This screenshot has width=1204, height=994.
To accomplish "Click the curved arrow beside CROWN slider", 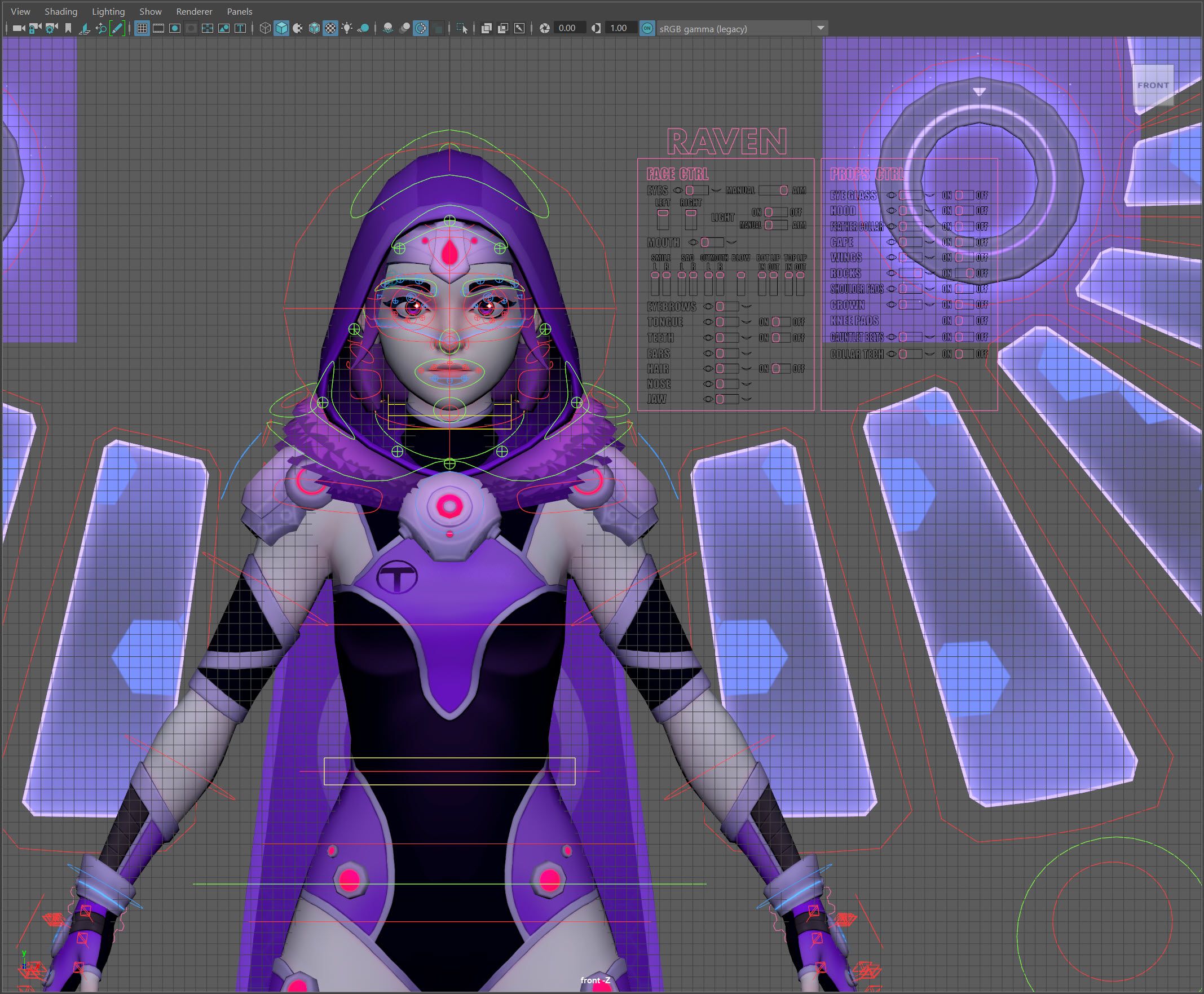I will click(x=929, y=304).
